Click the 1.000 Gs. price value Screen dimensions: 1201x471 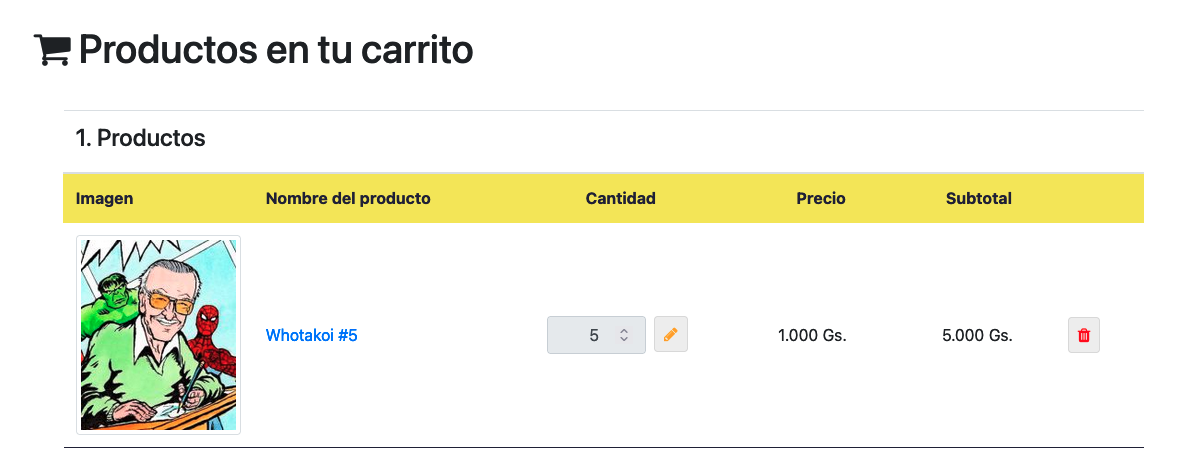(811, 336)
